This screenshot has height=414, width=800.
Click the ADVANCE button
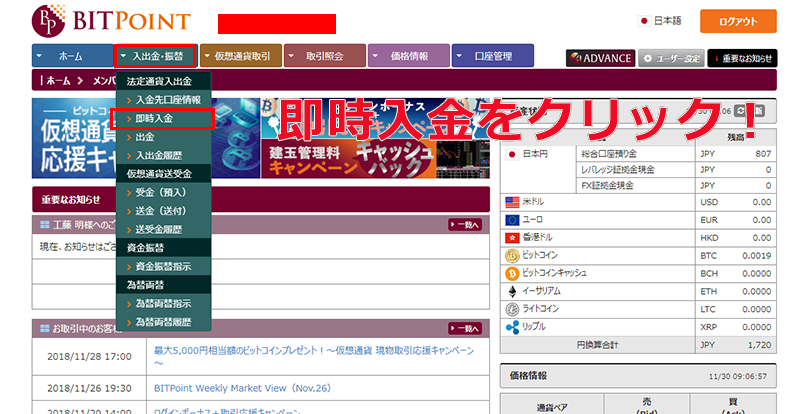point(600,58)
